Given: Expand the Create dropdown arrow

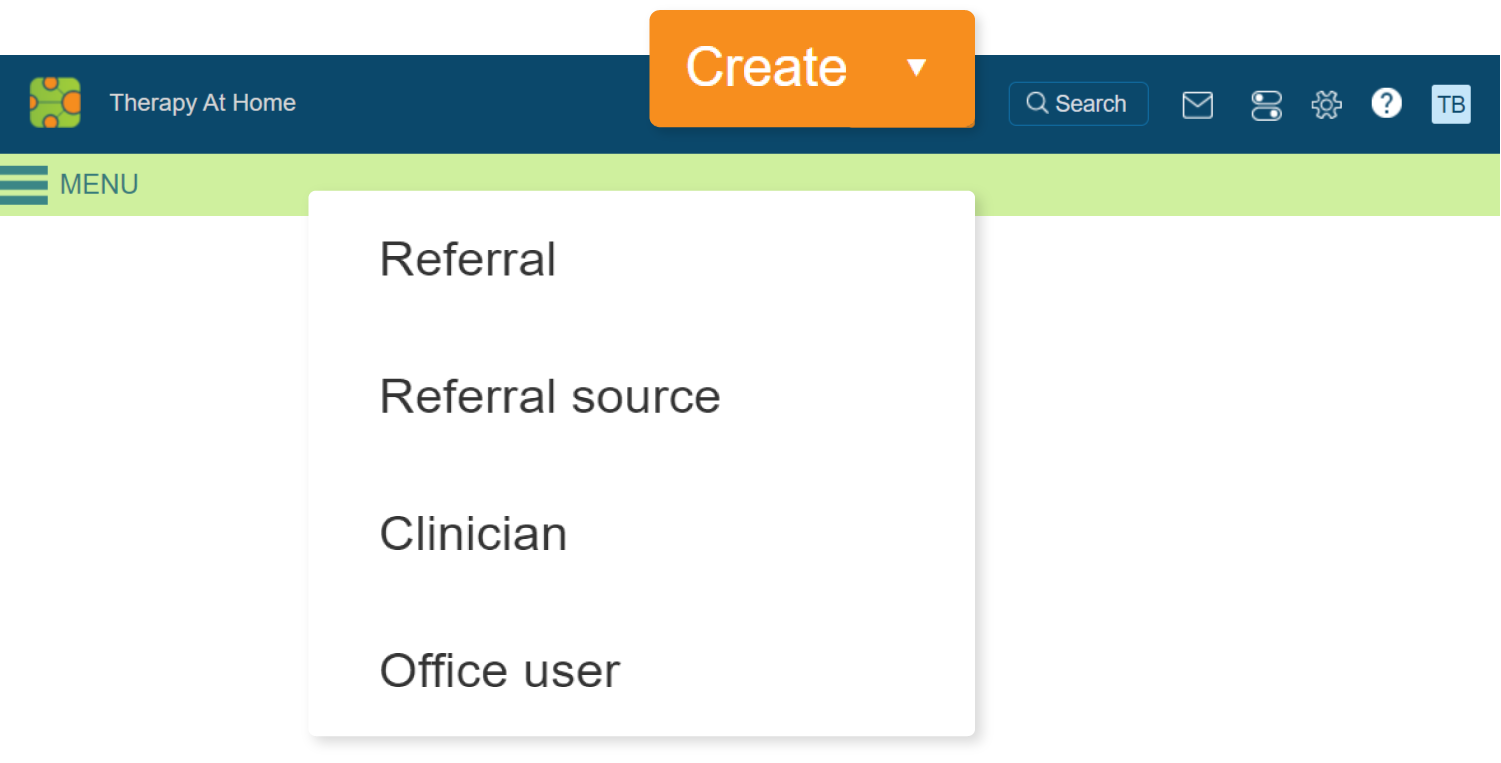Looking at the screenshot, I should coord(917,68).
